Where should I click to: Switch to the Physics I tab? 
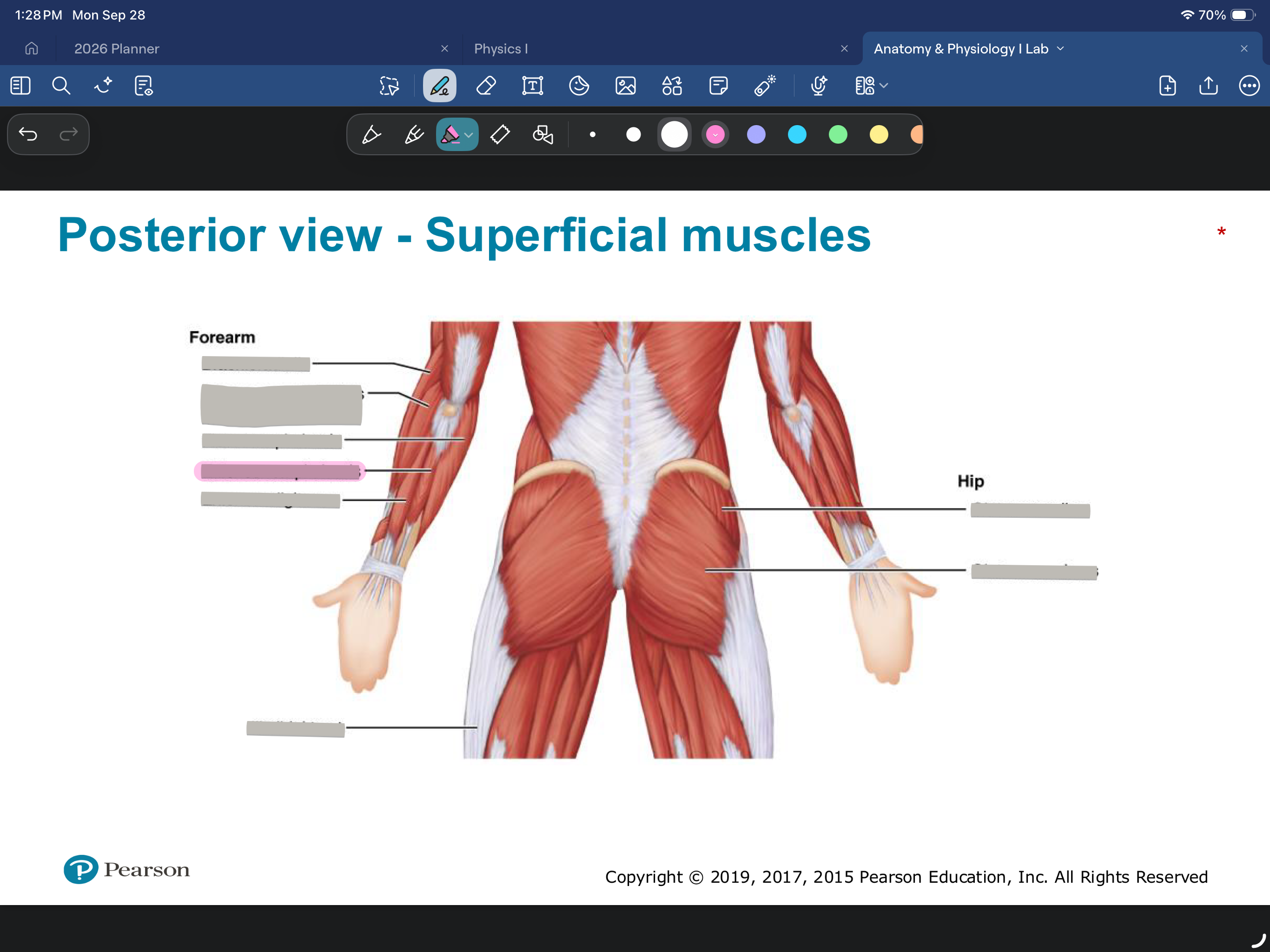click(x=501, y=49)
